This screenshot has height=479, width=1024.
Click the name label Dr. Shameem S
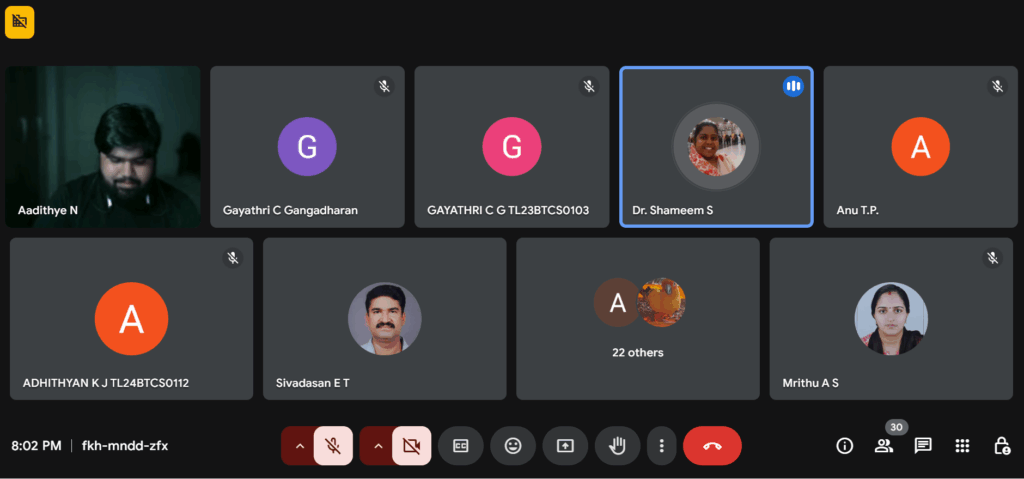pos(673,211)
